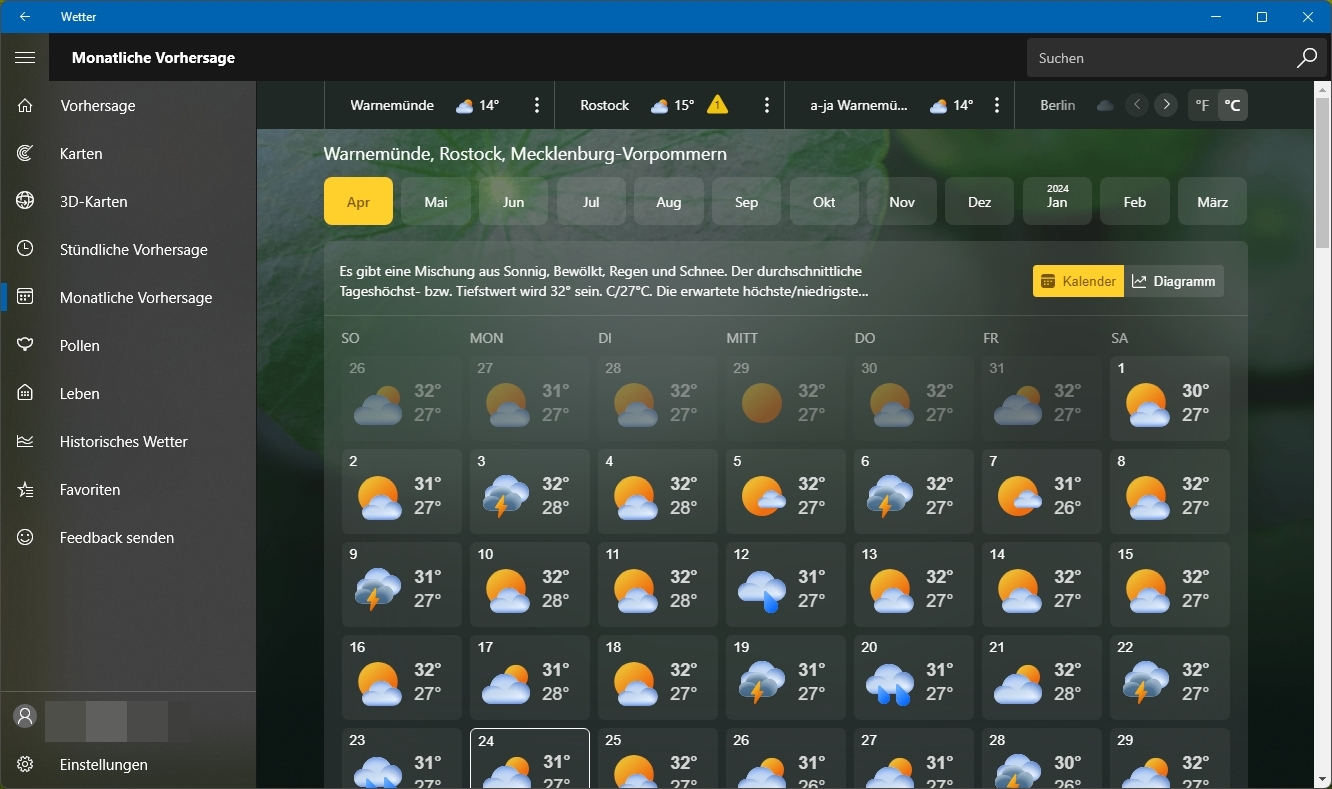This screenshot has height=789, width=1332.
Task: Click Feedback senden in the sidebar
Action: (x=116, y=538)
